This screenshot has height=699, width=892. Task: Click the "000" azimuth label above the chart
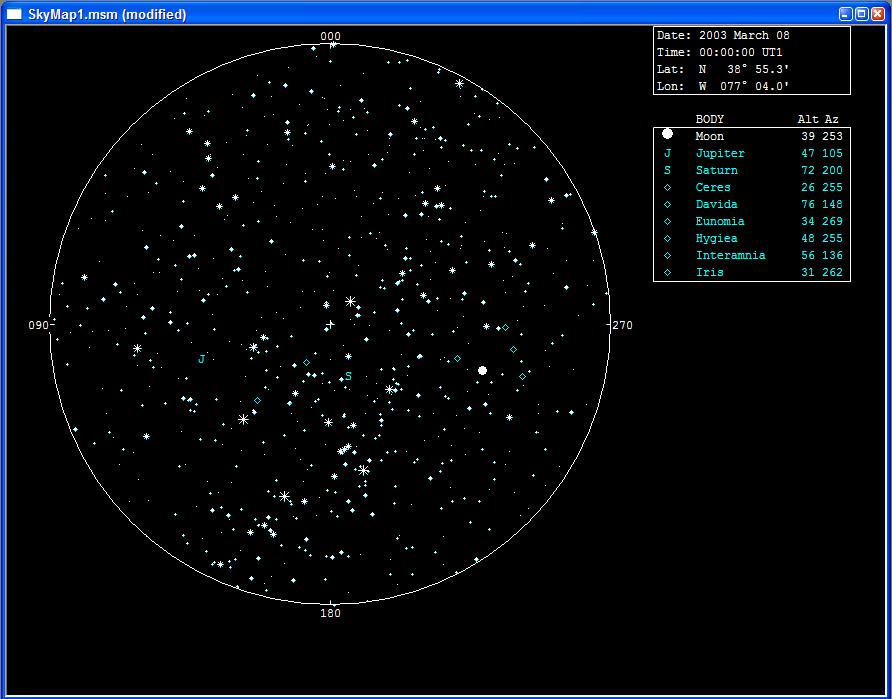[x=331, y=36]
